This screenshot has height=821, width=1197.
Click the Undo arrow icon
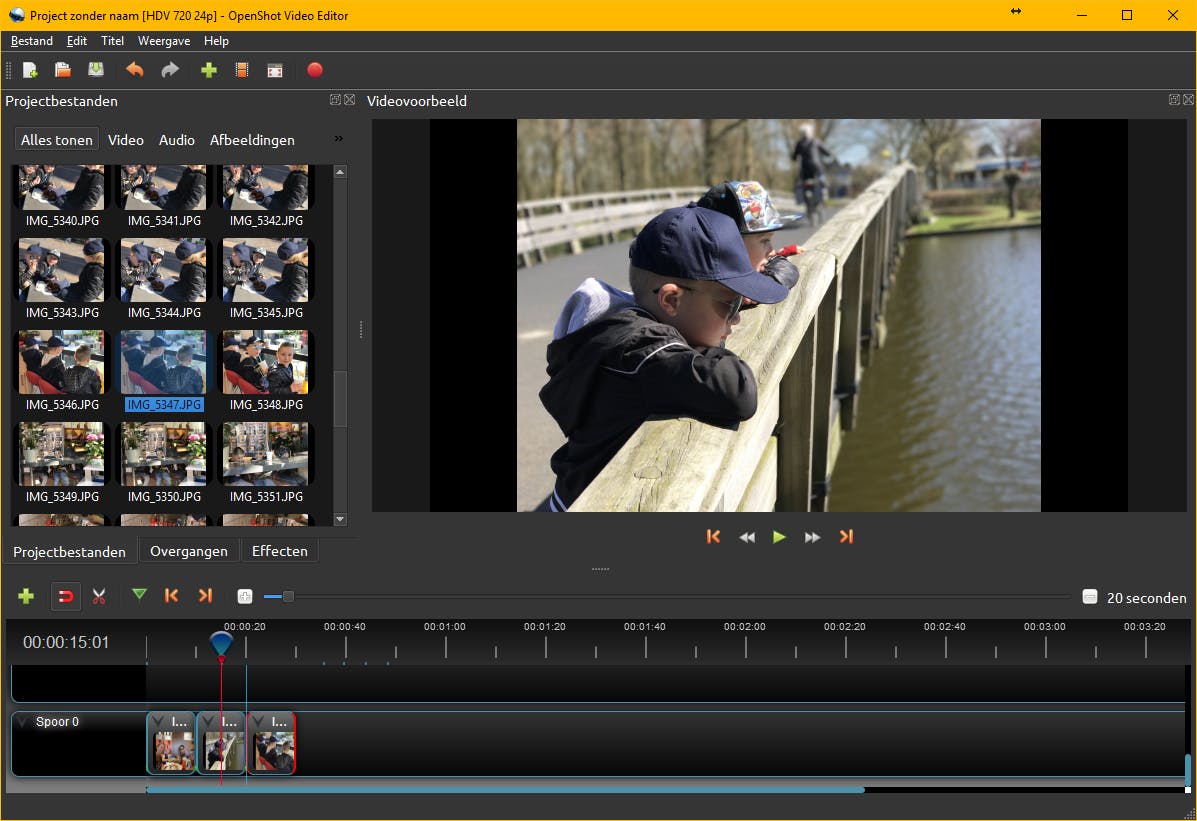pyautogui.click(x=134, y=70)
